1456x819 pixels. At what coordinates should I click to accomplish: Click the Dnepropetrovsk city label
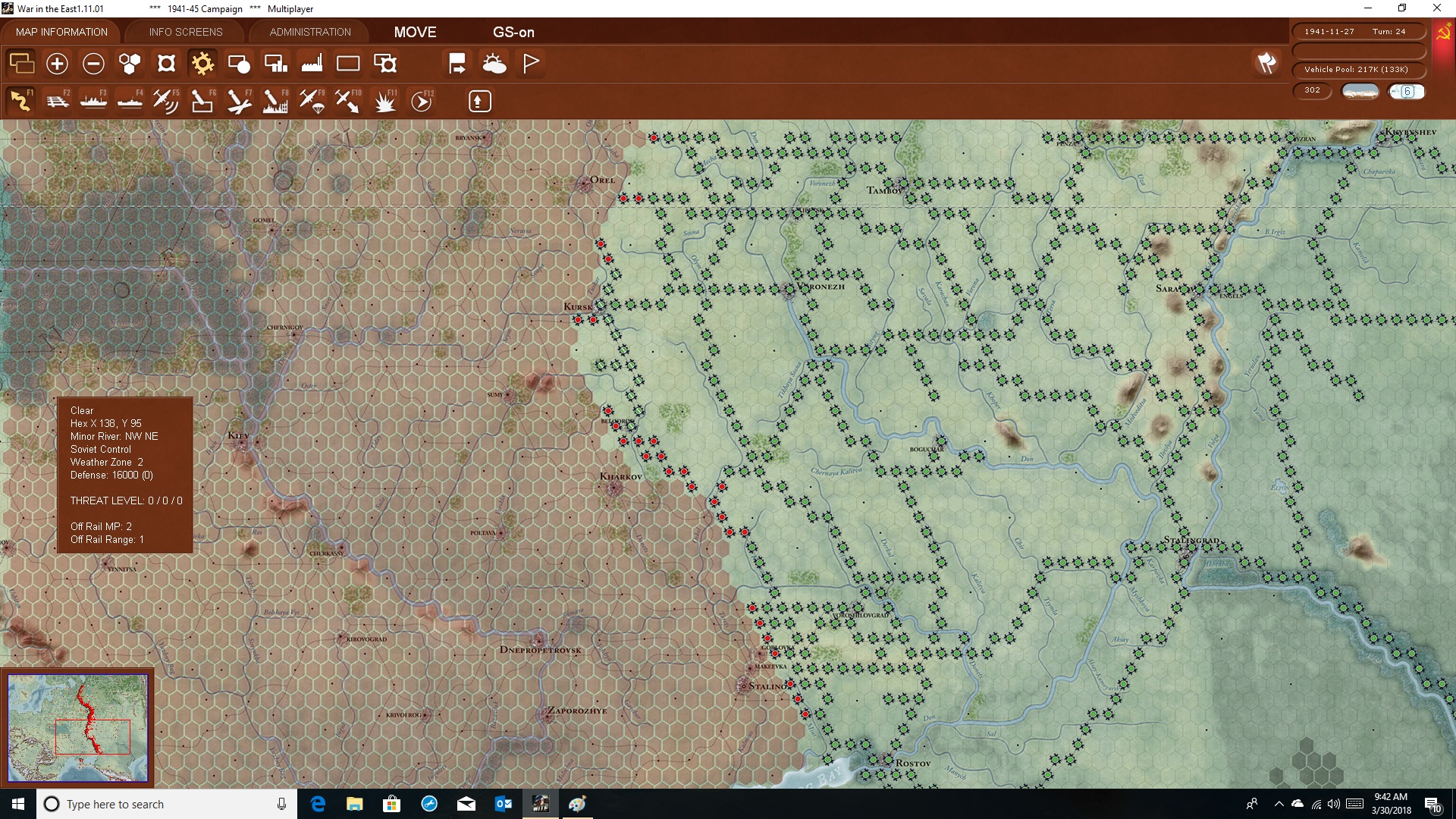pos(540,650)
